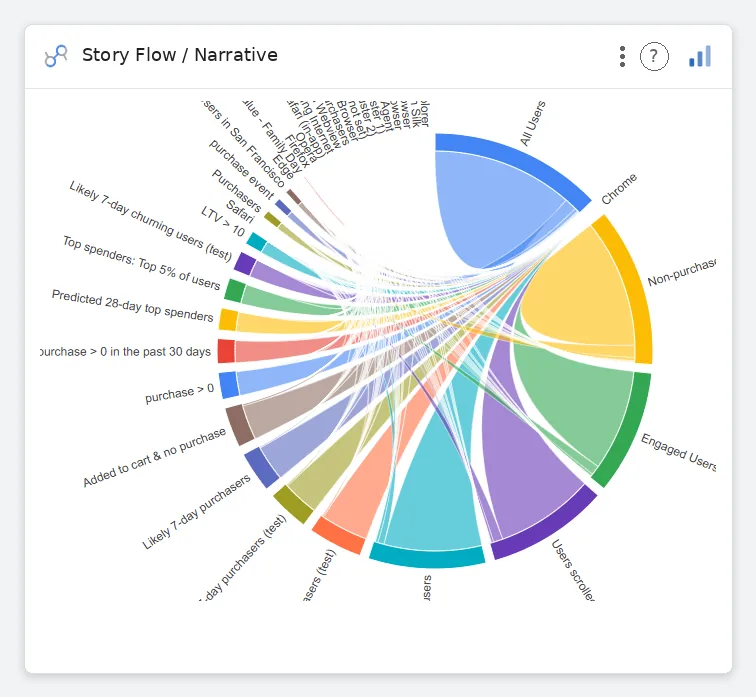Click the purchase event label
The width and height of the screenshot is (756, 697).
pos(242,169)
